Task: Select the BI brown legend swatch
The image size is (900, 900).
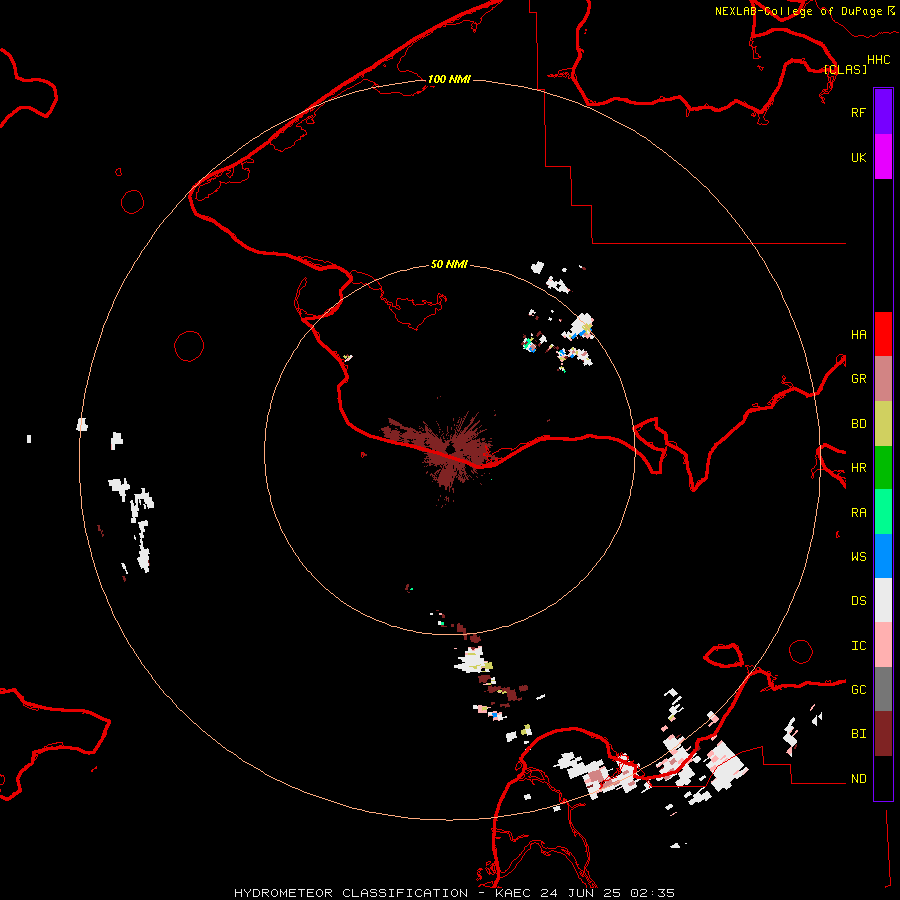Action: click(x=883, y=734)
